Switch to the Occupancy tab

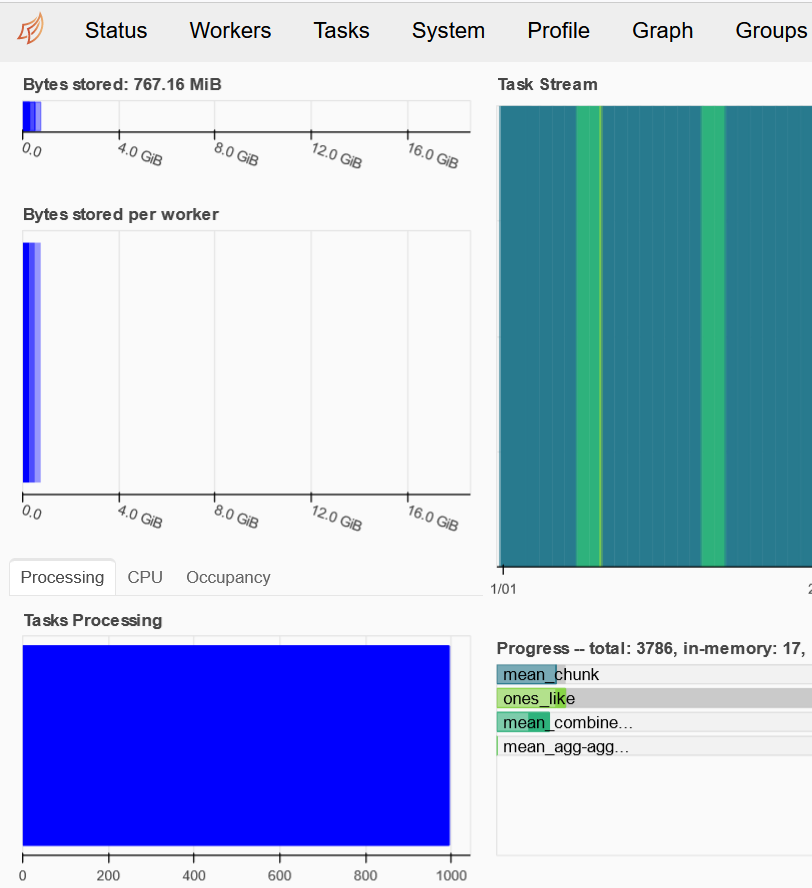click(x=228, y=577)
